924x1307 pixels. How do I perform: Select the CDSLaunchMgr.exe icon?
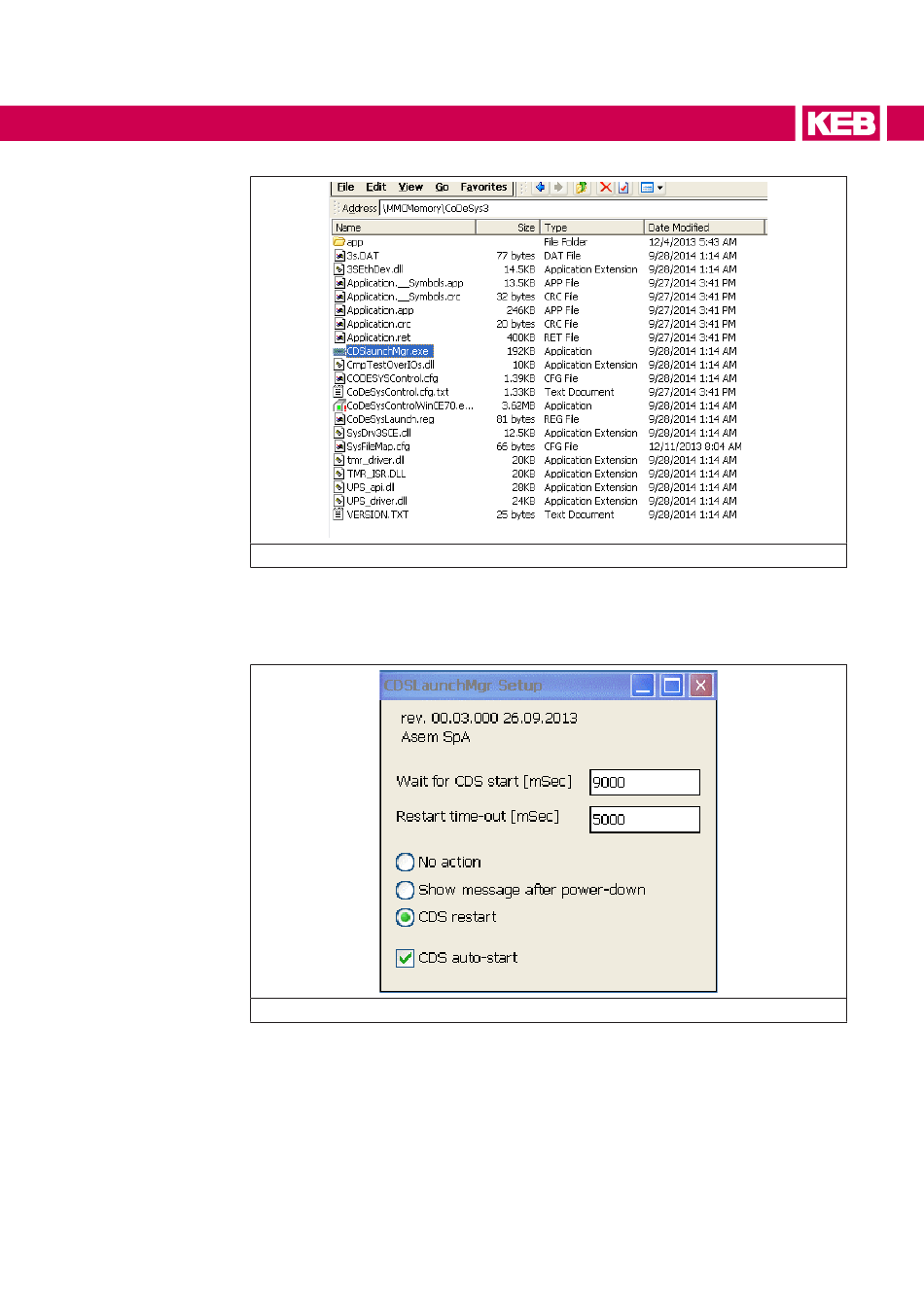click(339, 351)
